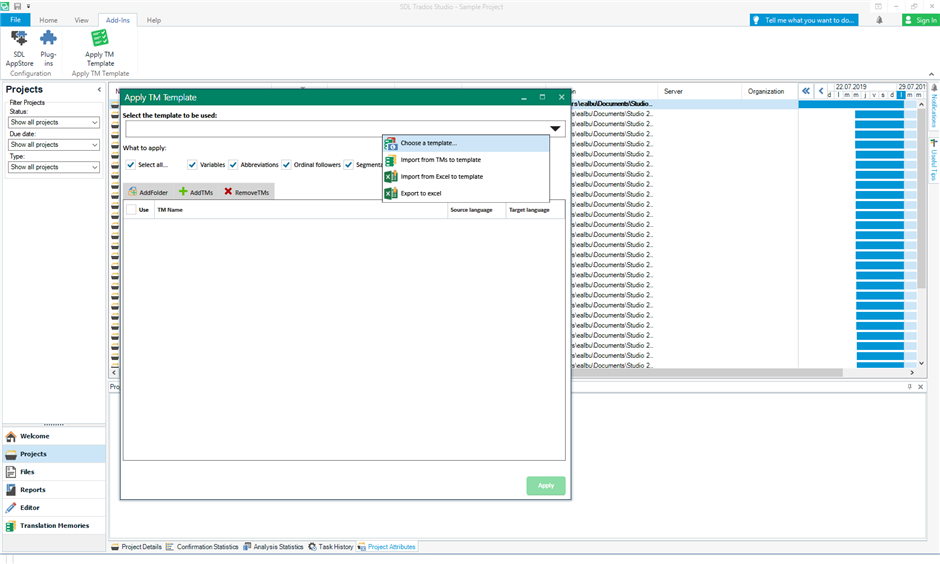Click the Apply button in the dialog

coord(546,485)
